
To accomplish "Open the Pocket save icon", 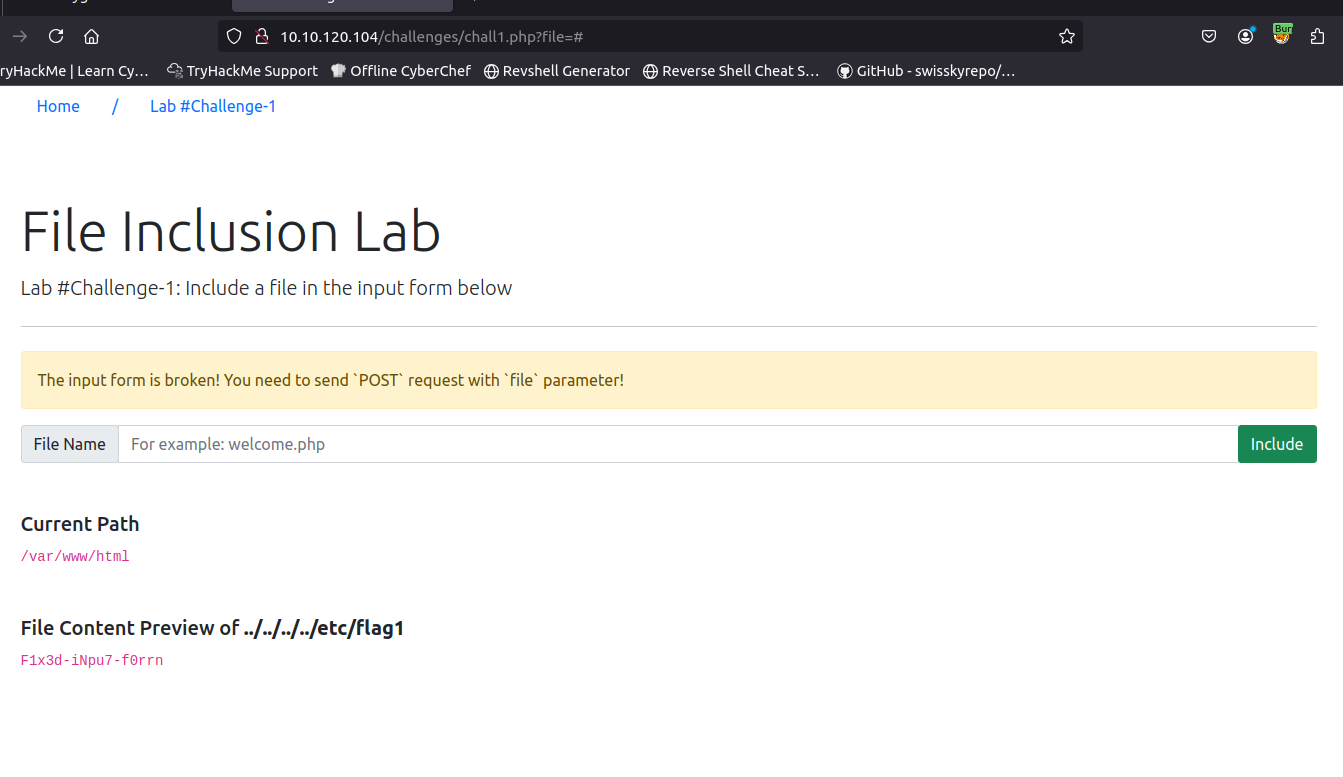I will (x=1209, y=36).
